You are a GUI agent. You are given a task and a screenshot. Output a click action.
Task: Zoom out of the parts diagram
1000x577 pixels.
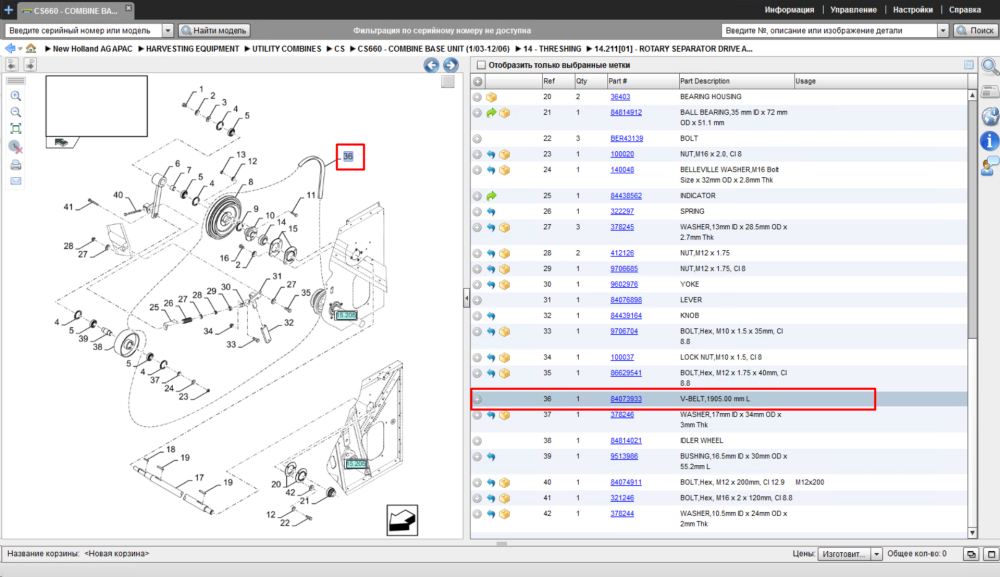[16, 112]
